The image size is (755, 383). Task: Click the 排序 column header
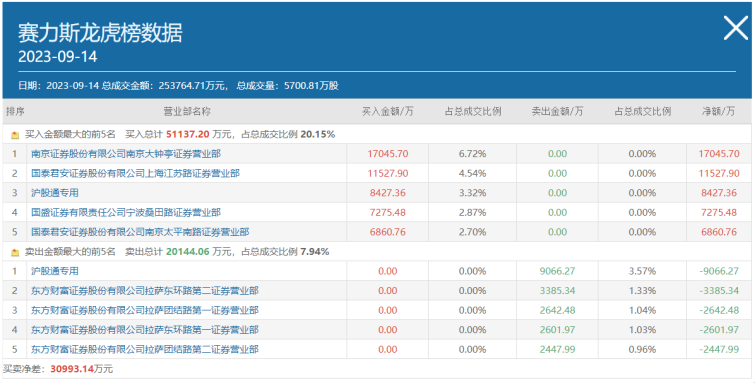15,111
